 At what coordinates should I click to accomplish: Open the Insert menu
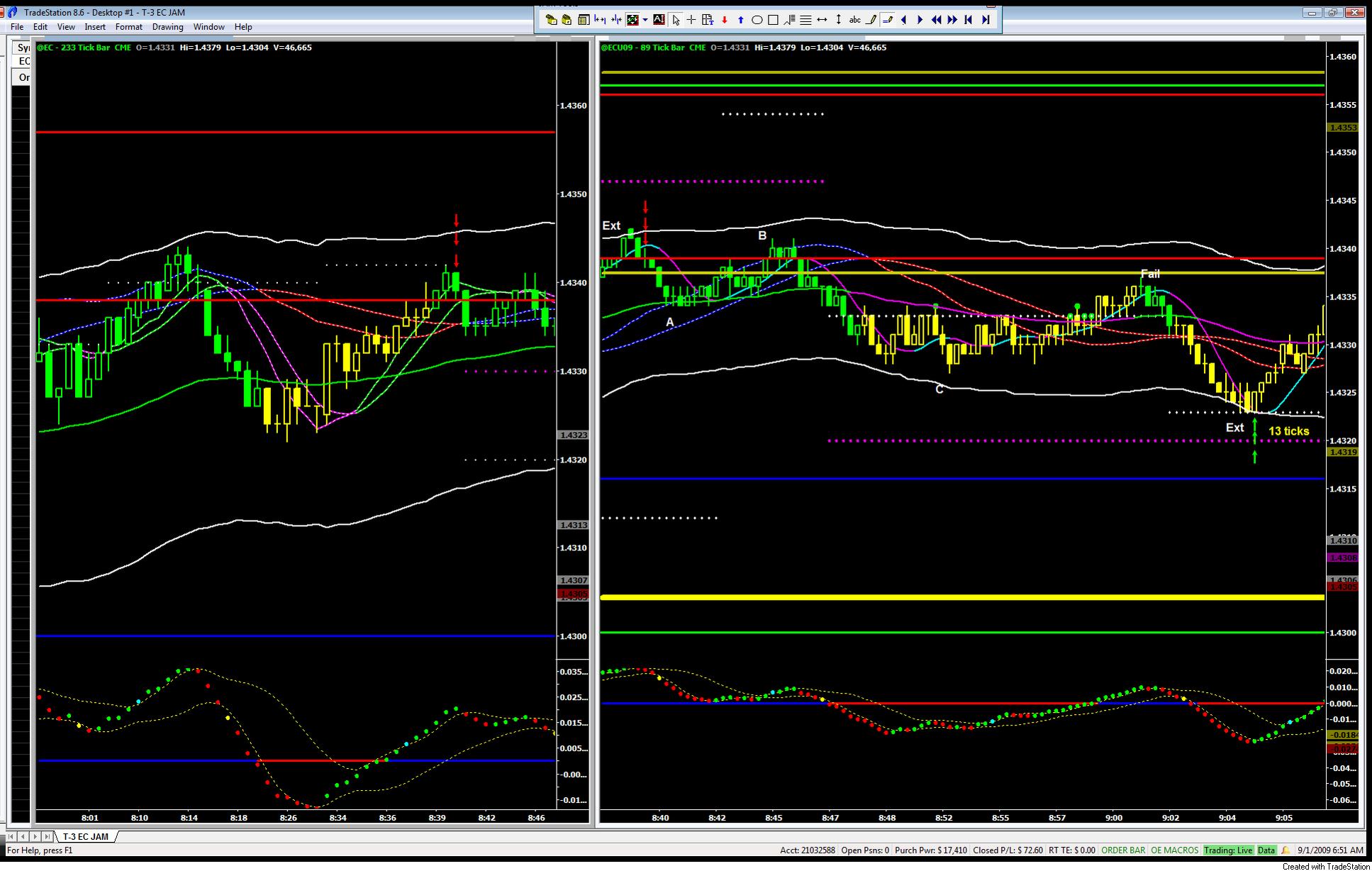coord(95,27)
